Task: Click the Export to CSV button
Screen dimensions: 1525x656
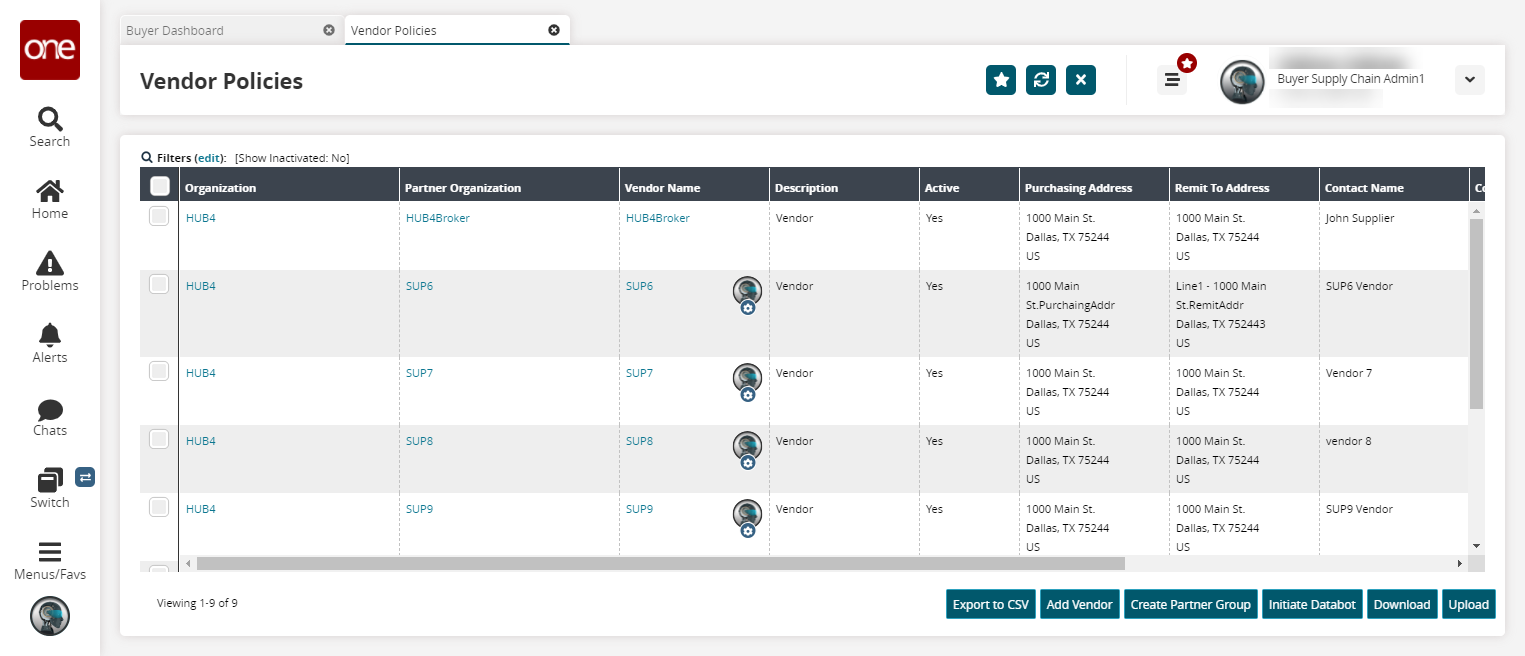Action: (x=990, y=604)
